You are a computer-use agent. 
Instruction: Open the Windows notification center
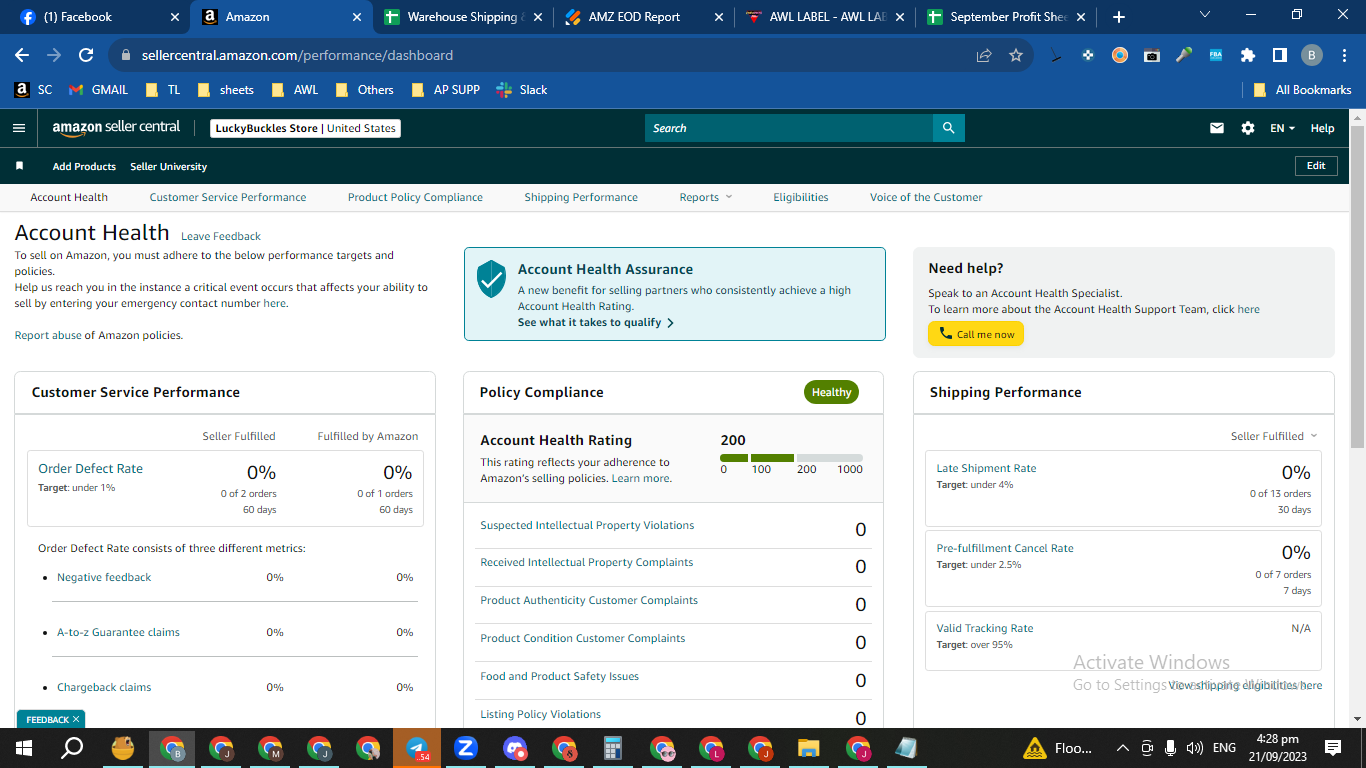coord(1332,748)
